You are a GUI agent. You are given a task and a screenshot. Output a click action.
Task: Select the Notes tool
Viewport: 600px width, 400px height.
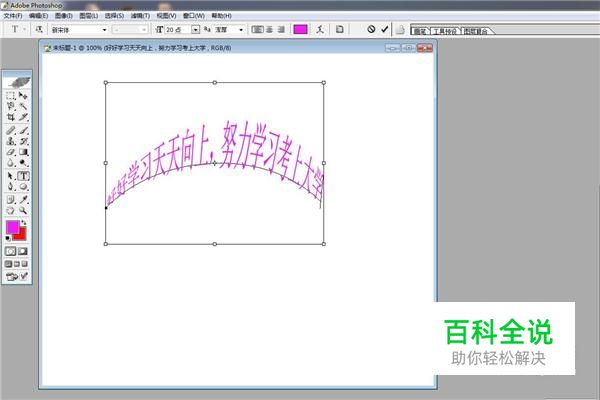click(11, 199)
